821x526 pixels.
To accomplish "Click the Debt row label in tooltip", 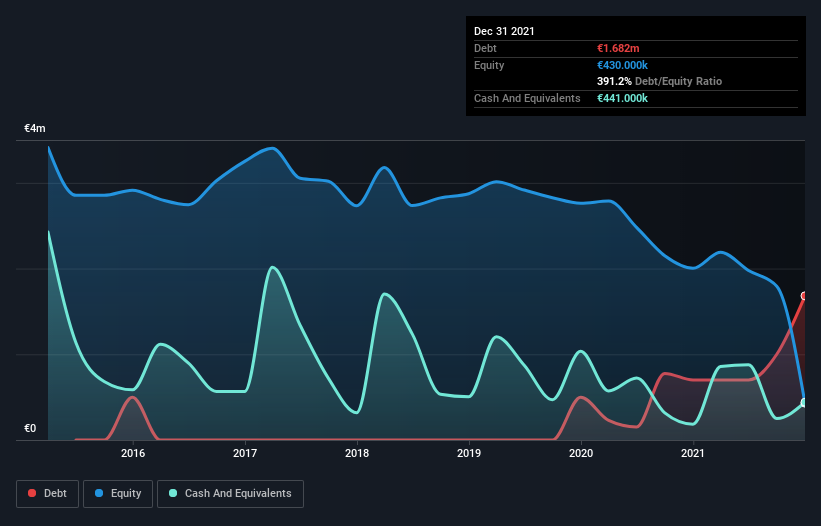I will point(485,48).
